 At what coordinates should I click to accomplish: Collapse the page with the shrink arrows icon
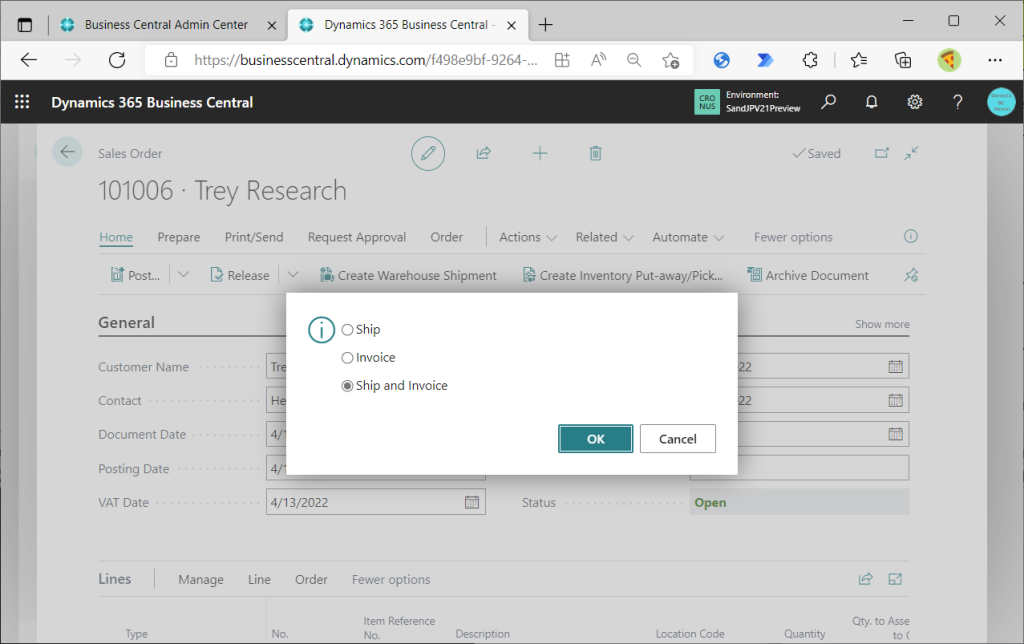pyautogui.click(x=911, y=153)
